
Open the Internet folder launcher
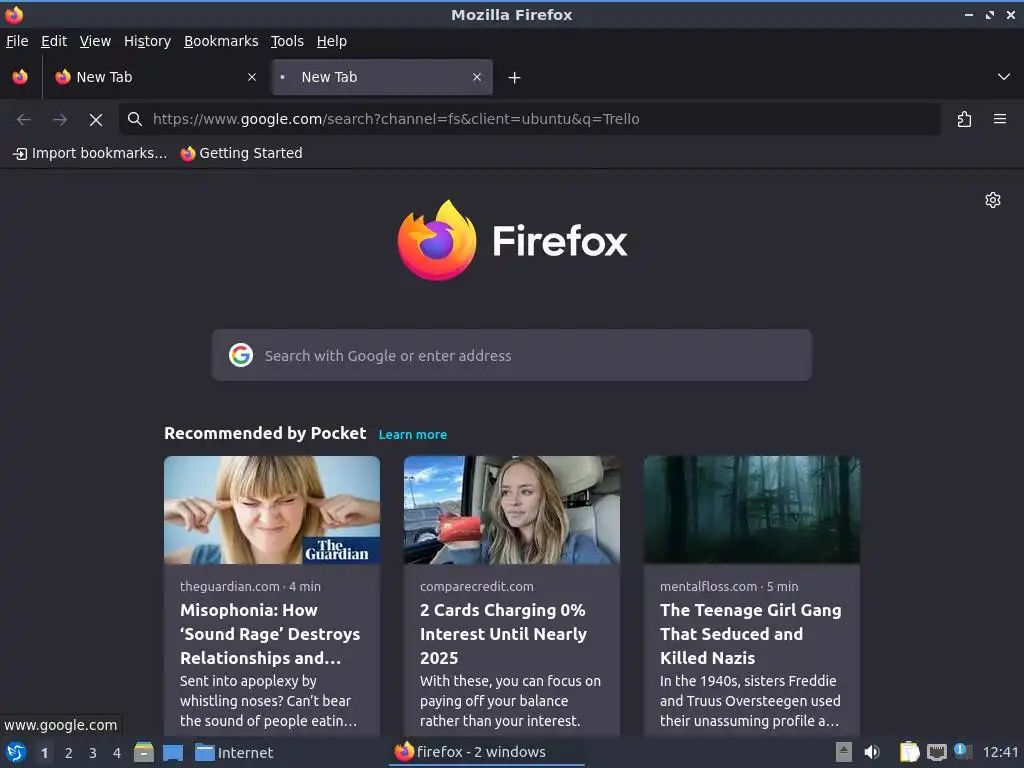(x=234, y=752)
